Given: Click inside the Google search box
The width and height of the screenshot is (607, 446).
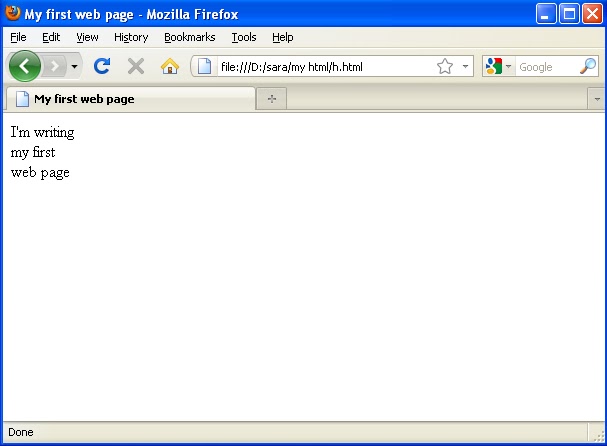Looking at the screenshot, I should (x=547, y=67).
